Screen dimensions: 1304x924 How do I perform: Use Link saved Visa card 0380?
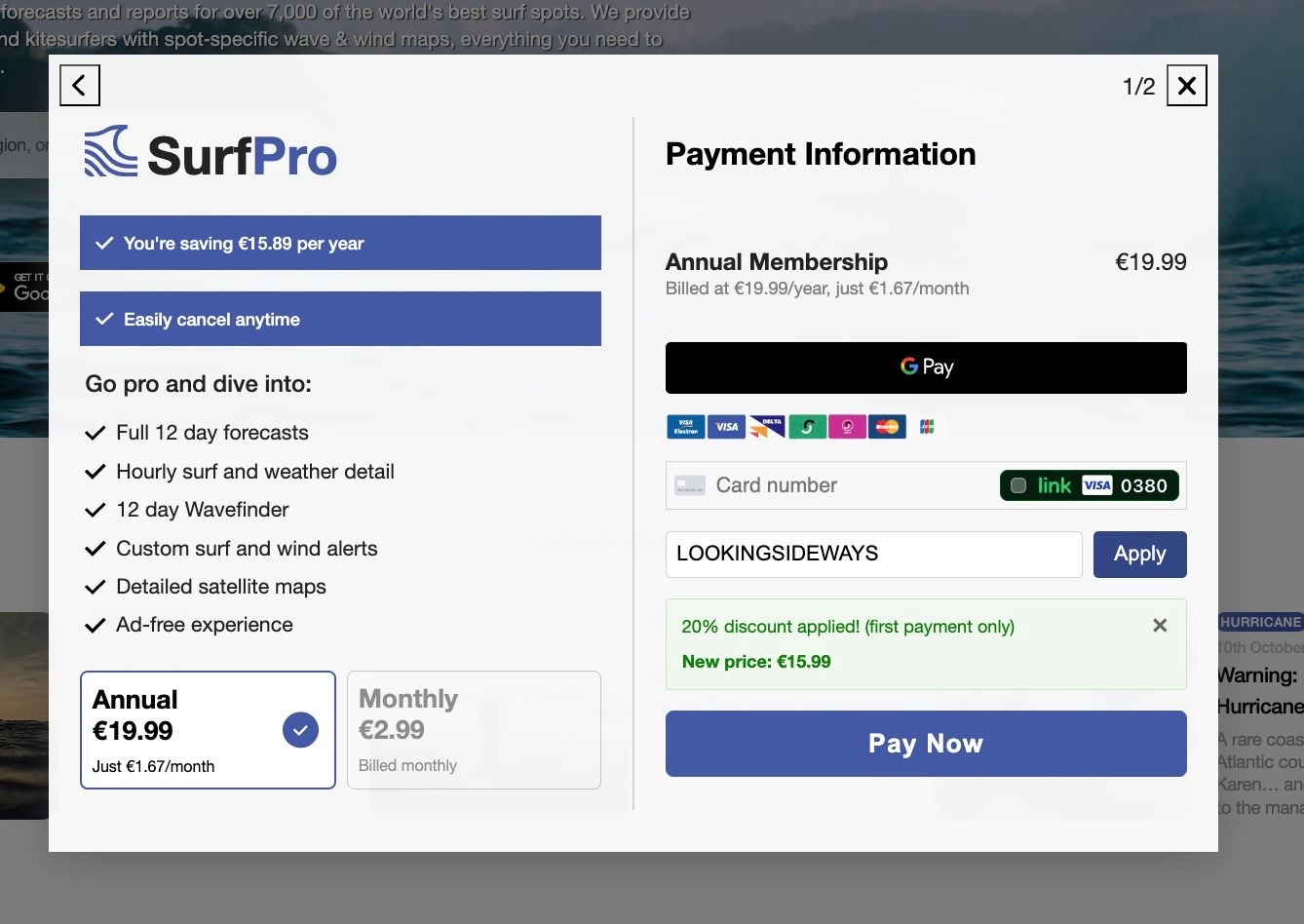(x=1090, y=485)
